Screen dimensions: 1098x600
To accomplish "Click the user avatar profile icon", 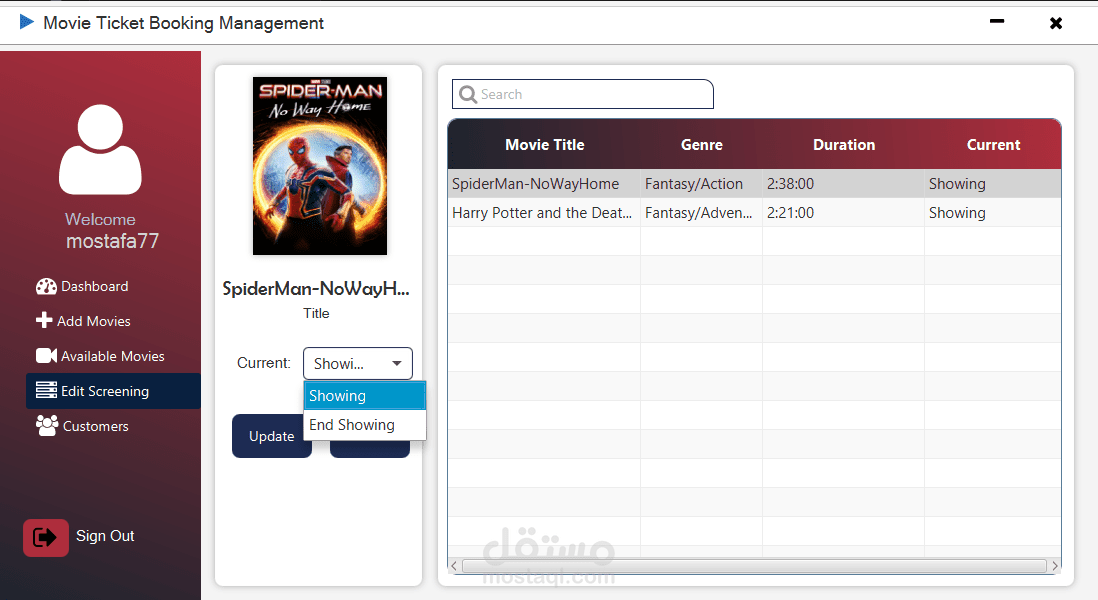I will [100, 149].
